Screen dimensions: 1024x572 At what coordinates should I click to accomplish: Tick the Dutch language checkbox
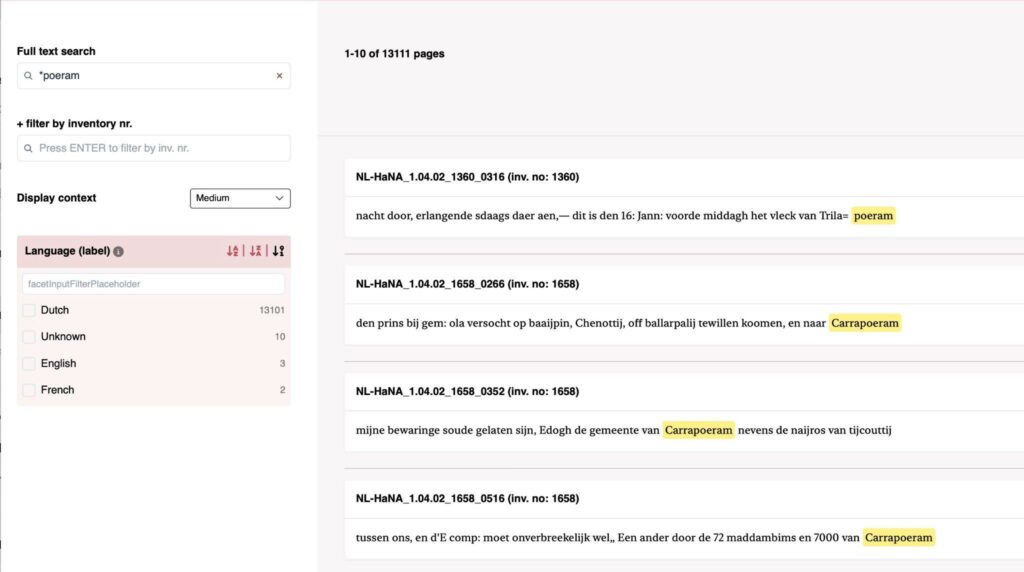29,310
